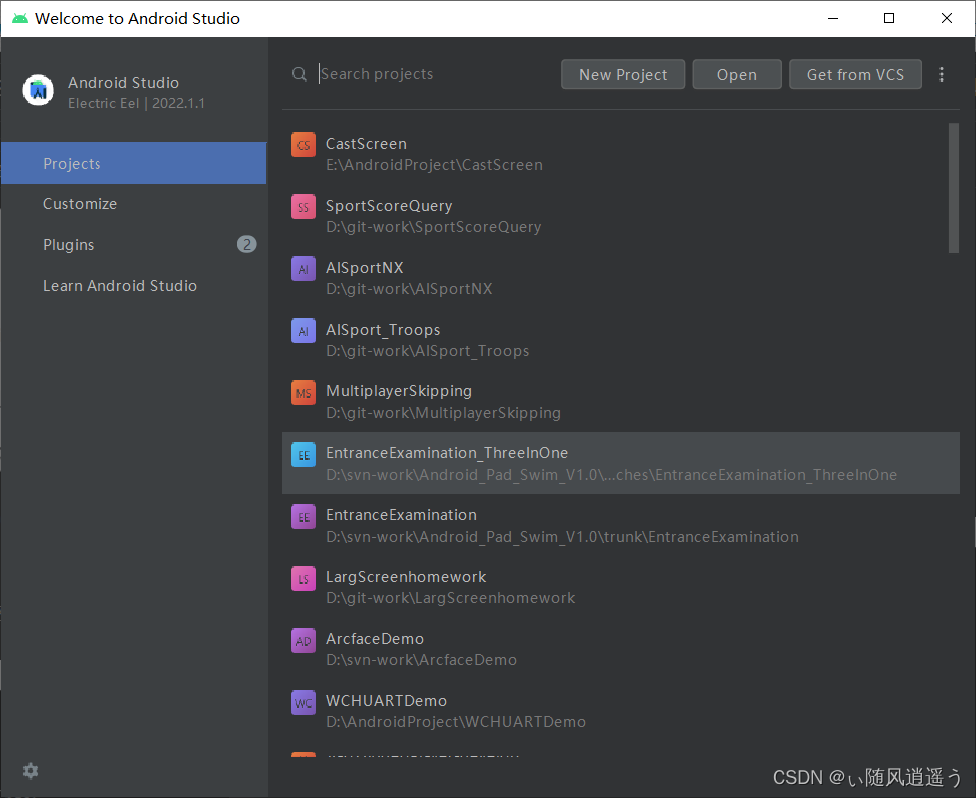Click path D:\svn-work\ArcfaceDemo
This screenshot has height=798, width=976.
tap(421, 660)
